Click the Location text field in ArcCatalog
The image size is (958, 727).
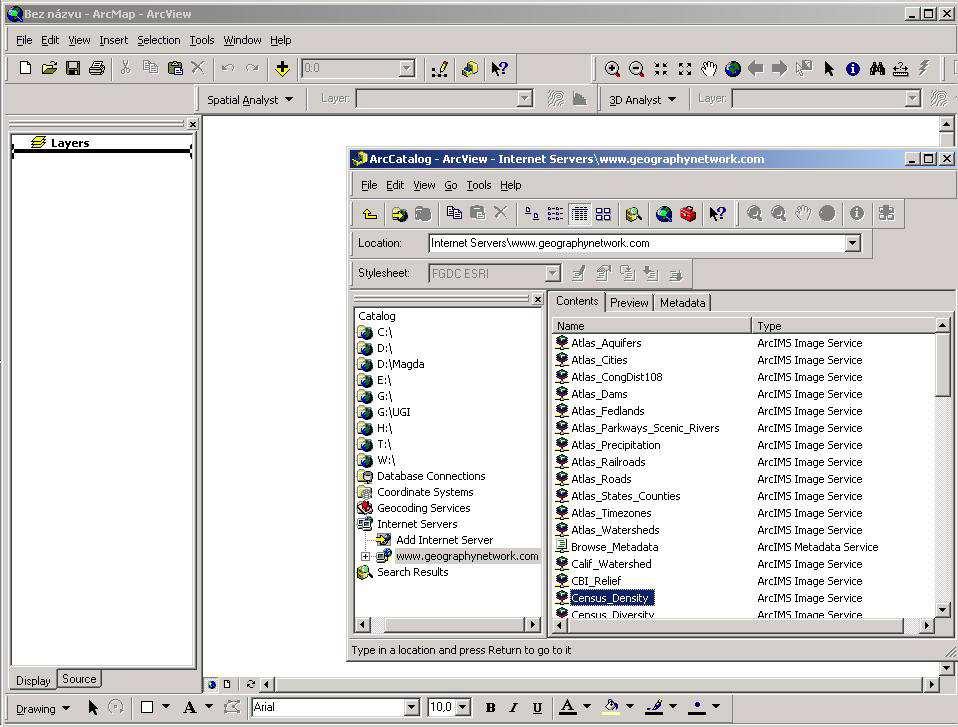[x=637, y=243]
